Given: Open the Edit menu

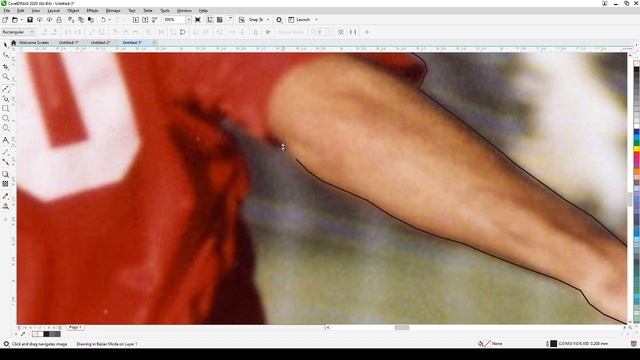Looking at the screenshot, I should point(20,11).
